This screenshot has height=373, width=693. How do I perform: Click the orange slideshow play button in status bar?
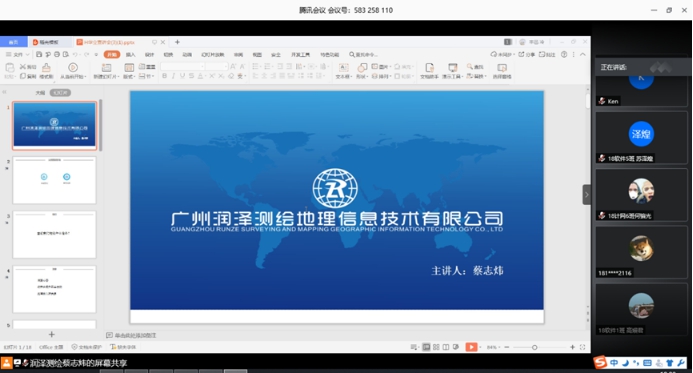point(471,347)
